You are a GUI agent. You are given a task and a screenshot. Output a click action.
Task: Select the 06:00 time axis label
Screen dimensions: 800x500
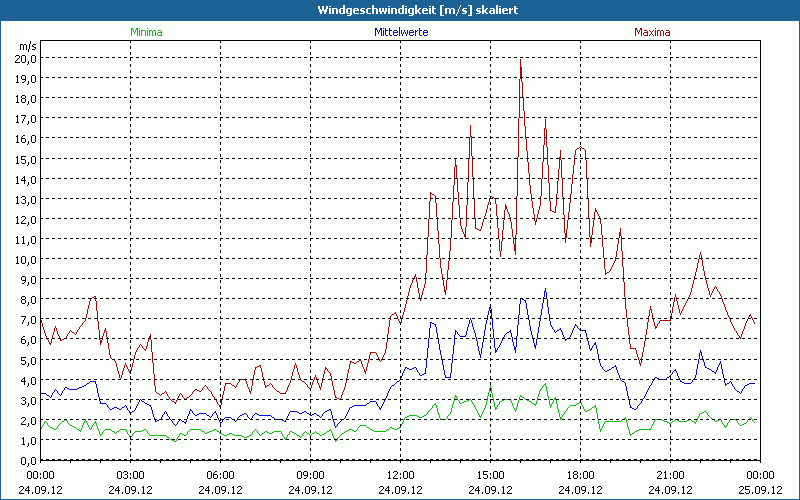pos(220,474)
